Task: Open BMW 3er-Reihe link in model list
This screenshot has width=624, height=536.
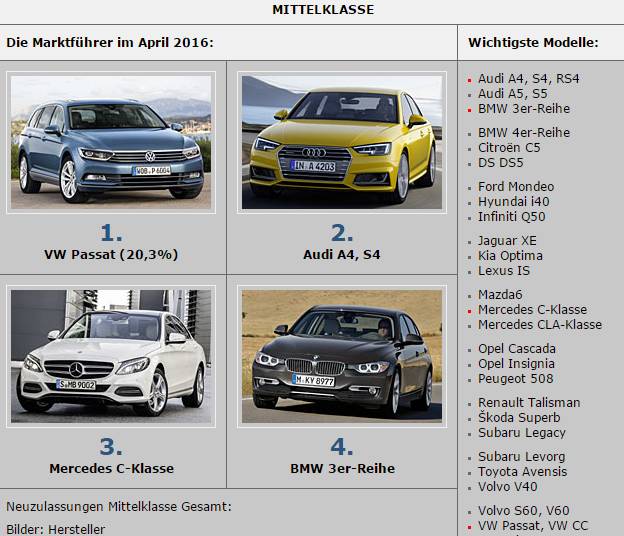Action: [x=524, y=109]
